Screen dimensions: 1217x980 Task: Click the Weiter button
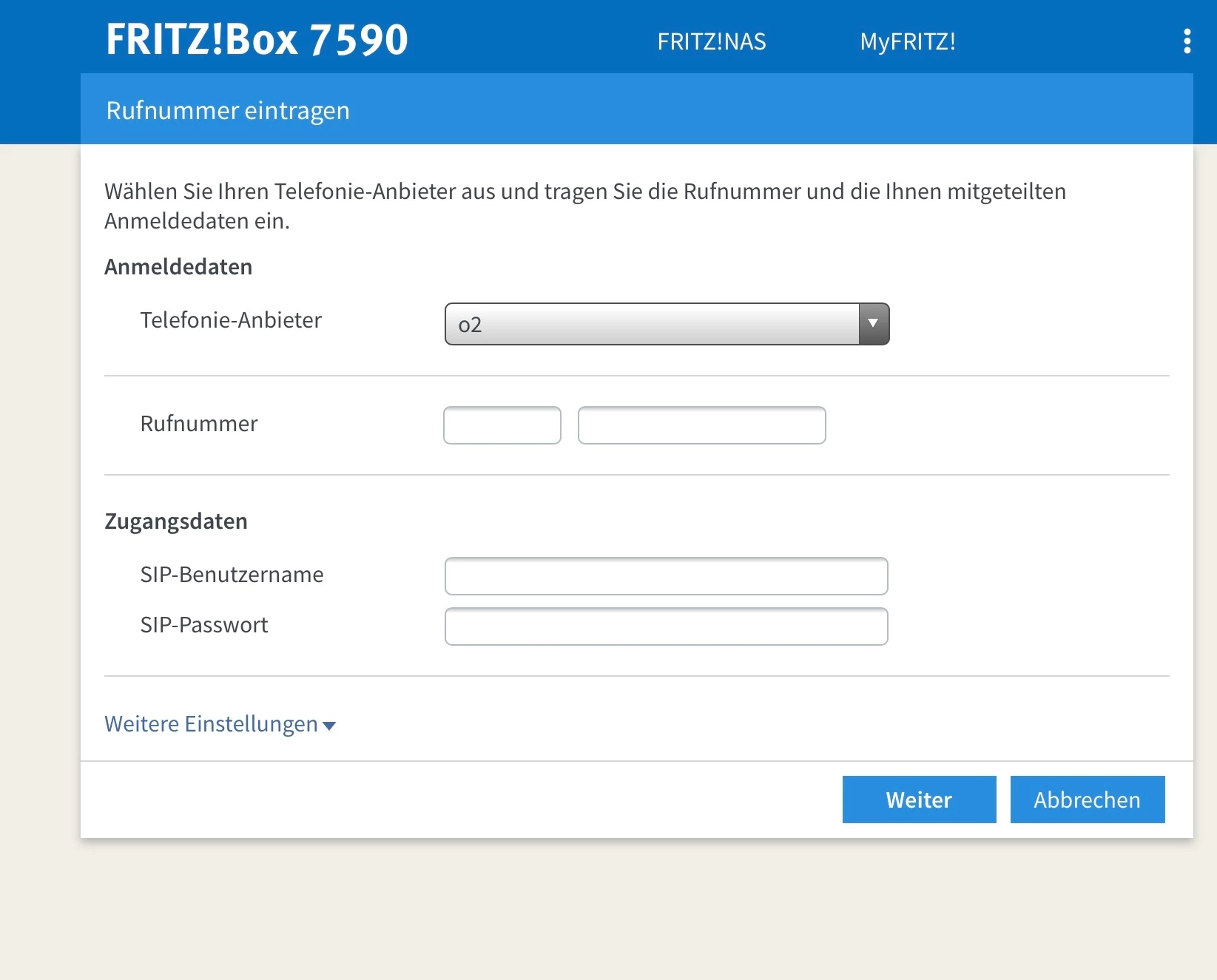[919, 800]
